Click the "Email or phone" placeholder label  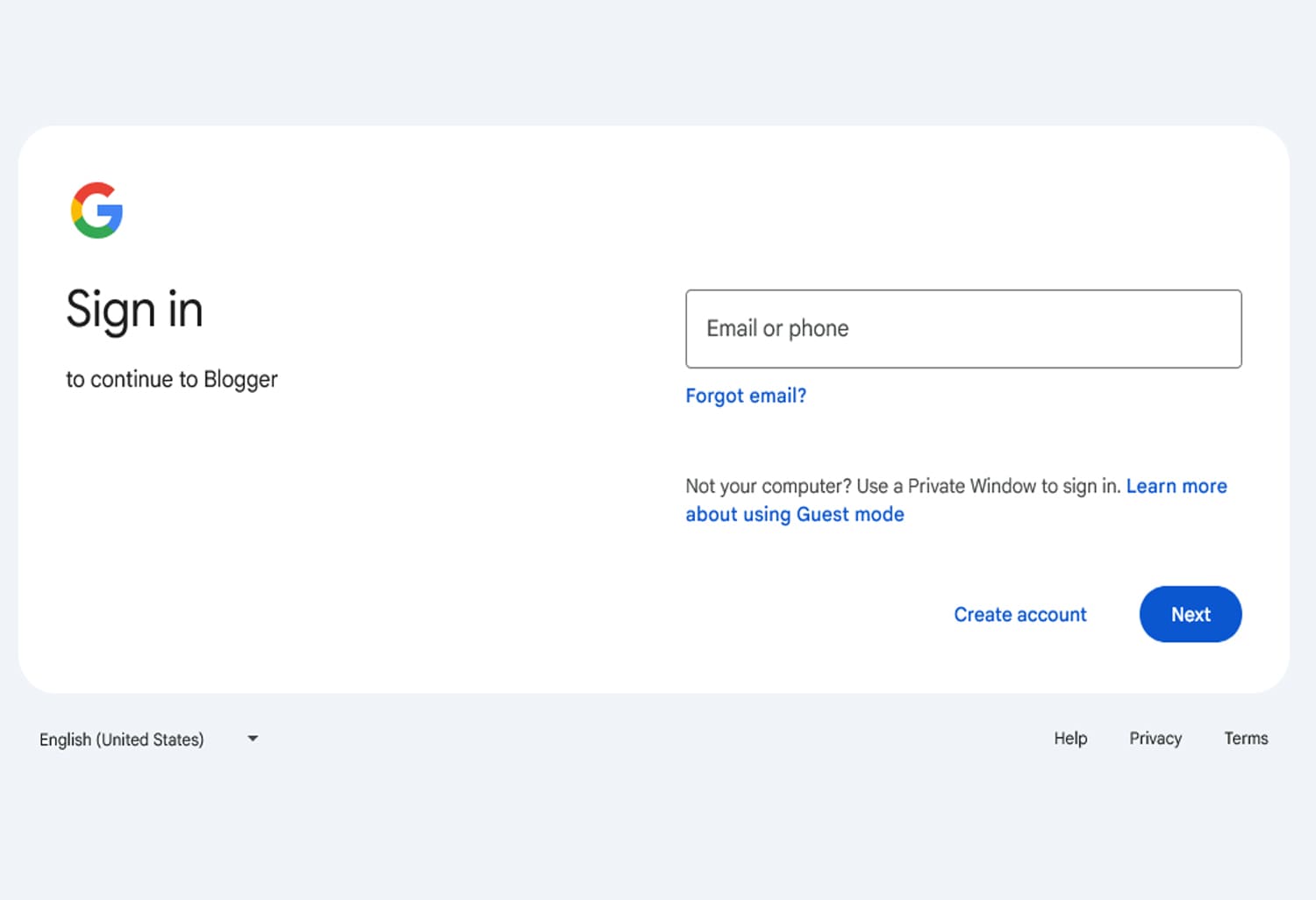coord(777,329)
